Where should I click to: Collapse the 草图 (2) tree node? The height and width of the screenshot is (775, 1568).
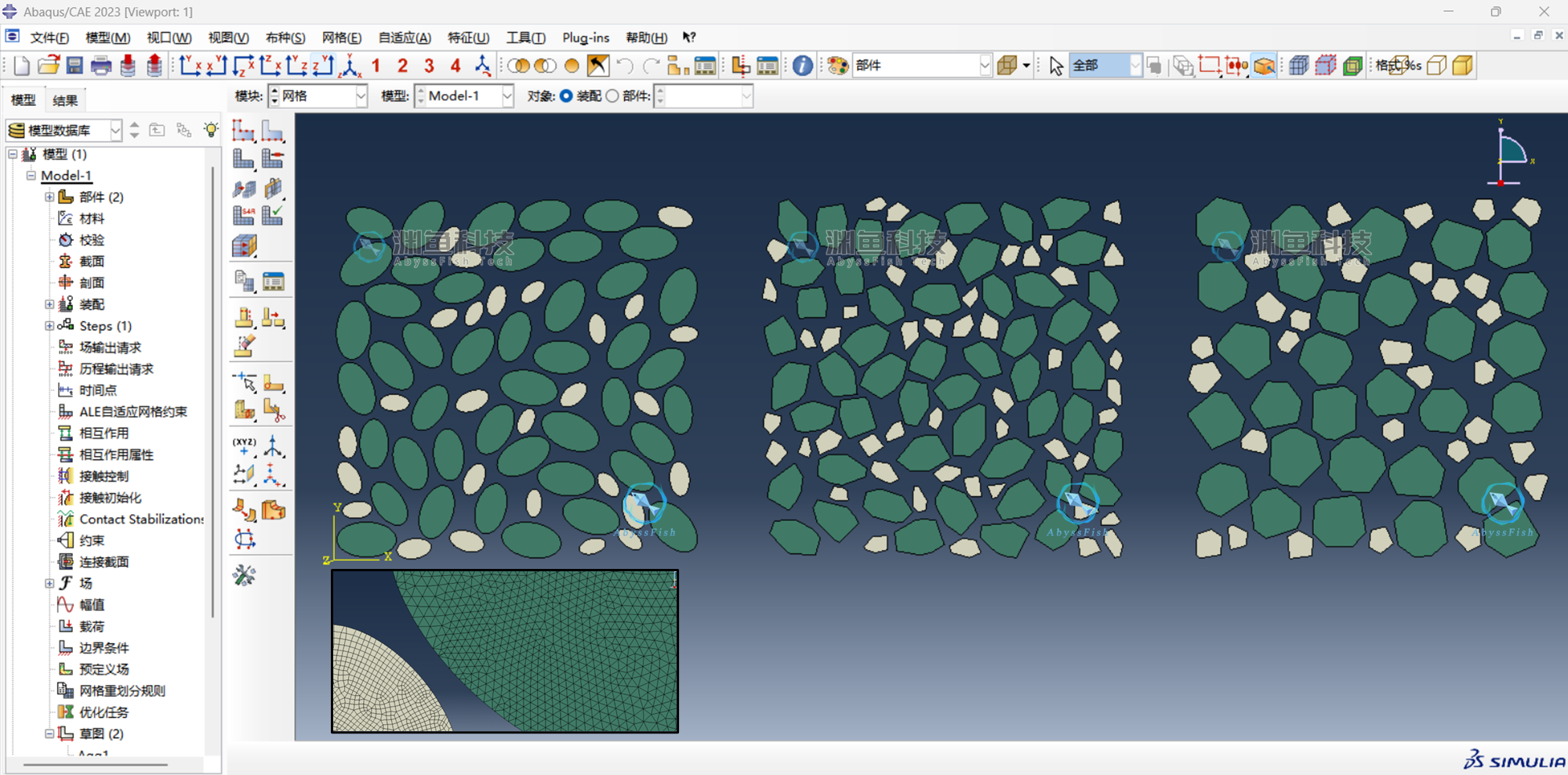pyautogui.click(x=49, y=733)
